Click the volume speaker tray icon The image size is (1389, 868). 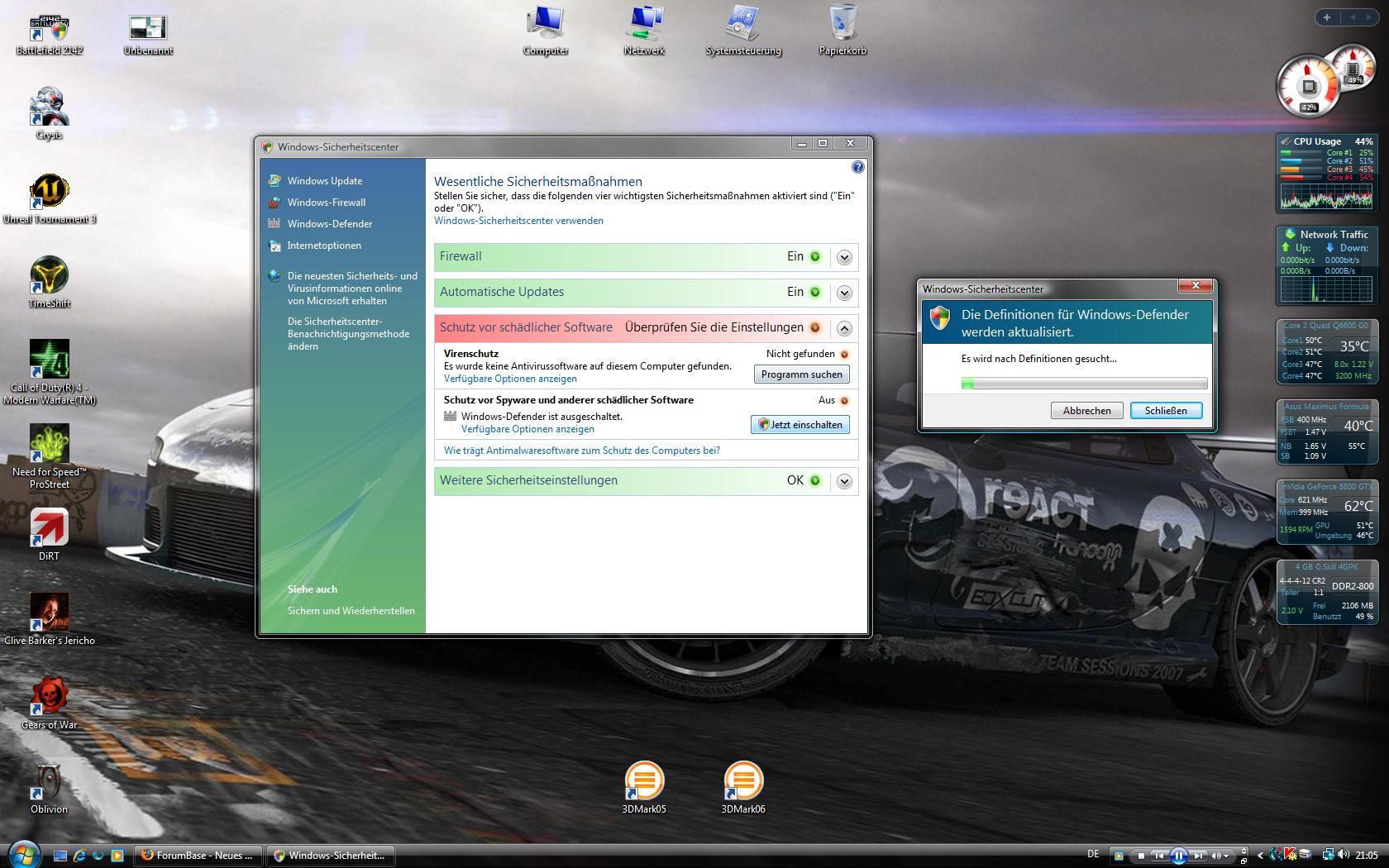(x=1344, y=855)
